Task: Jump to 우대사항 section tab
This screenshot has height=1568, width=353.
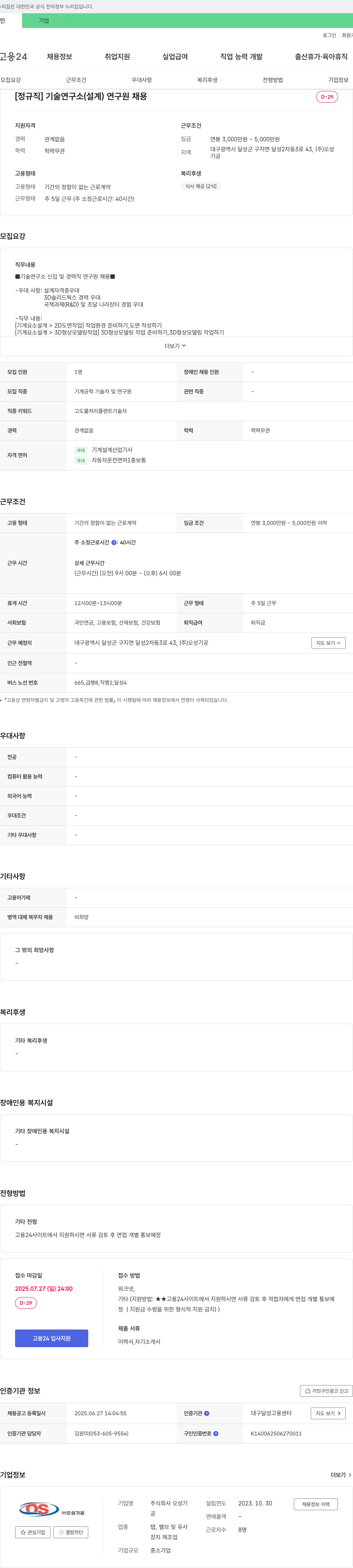Action: 142,80
